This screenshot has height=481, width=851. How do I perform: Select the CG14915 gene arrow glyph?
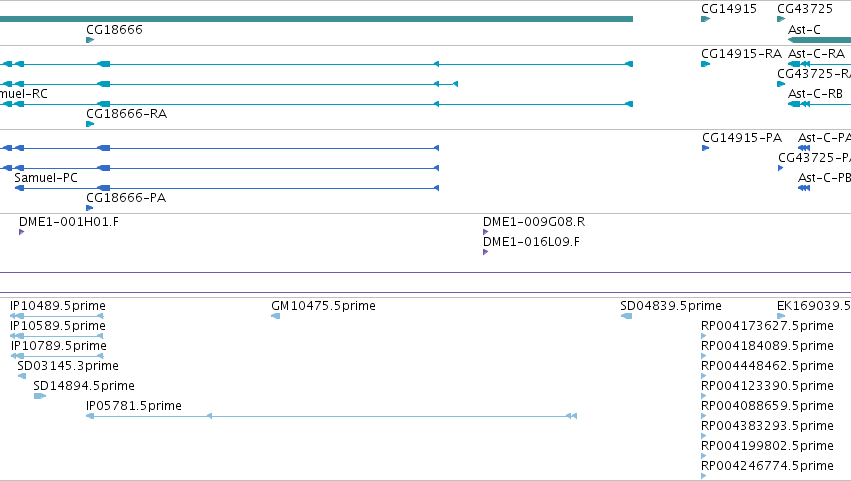(x=706, y=19)
